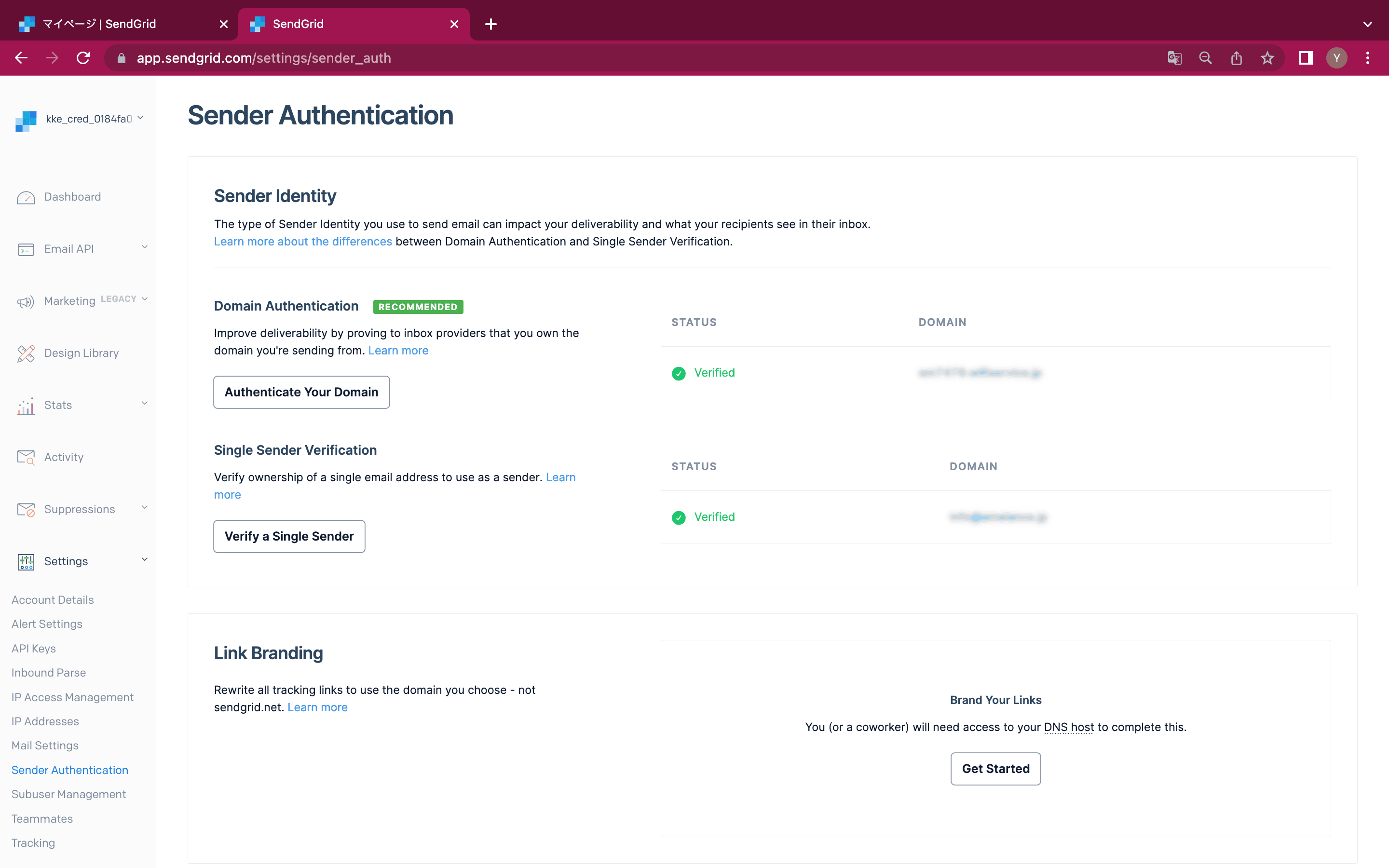Screen dimensions: 1389x868
Task: Open API Keys page
Action: point(34,649)
